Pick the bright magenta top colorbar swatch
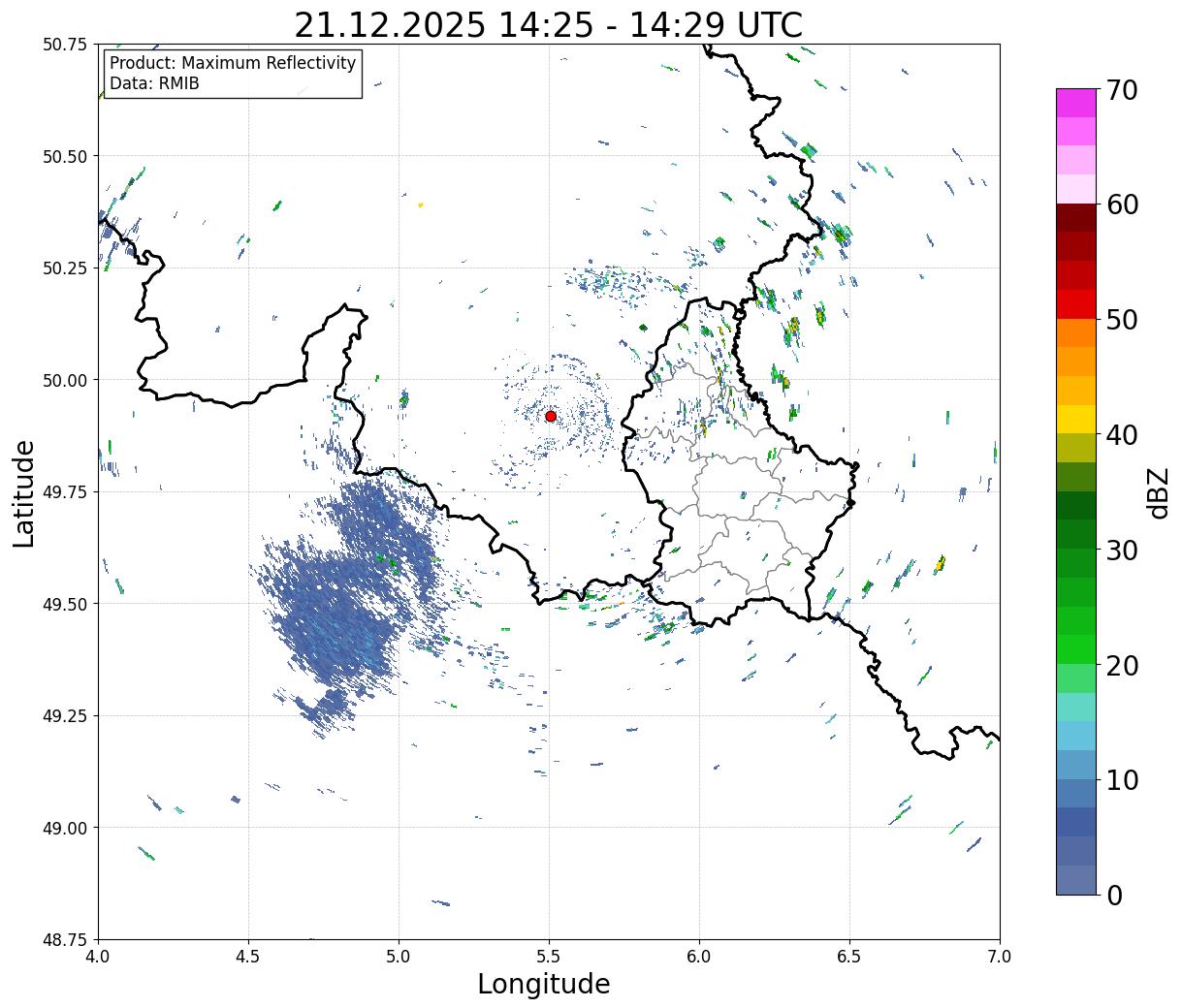Viewport: 1182px width, 1008px height. [1076, 103]
